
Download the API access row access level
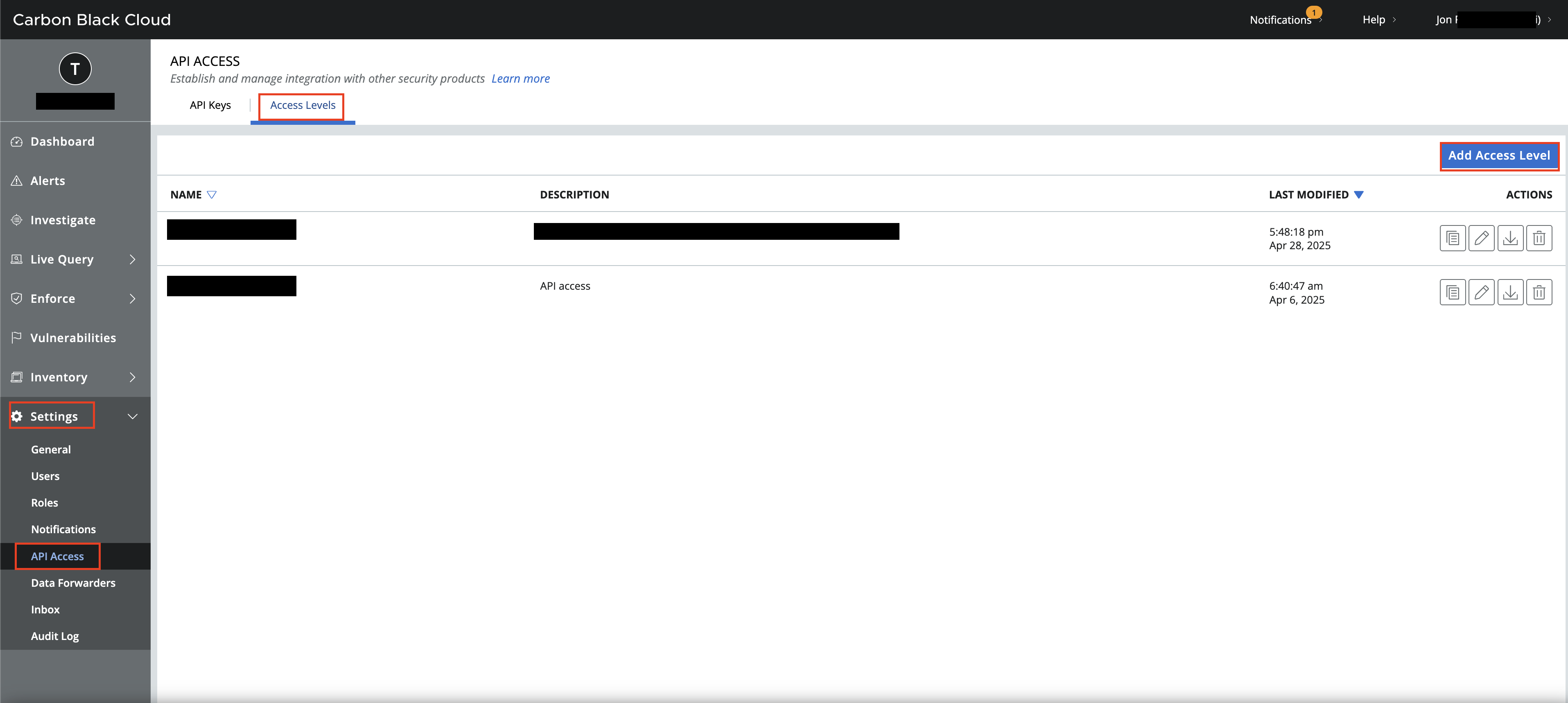coord(1510,293)
